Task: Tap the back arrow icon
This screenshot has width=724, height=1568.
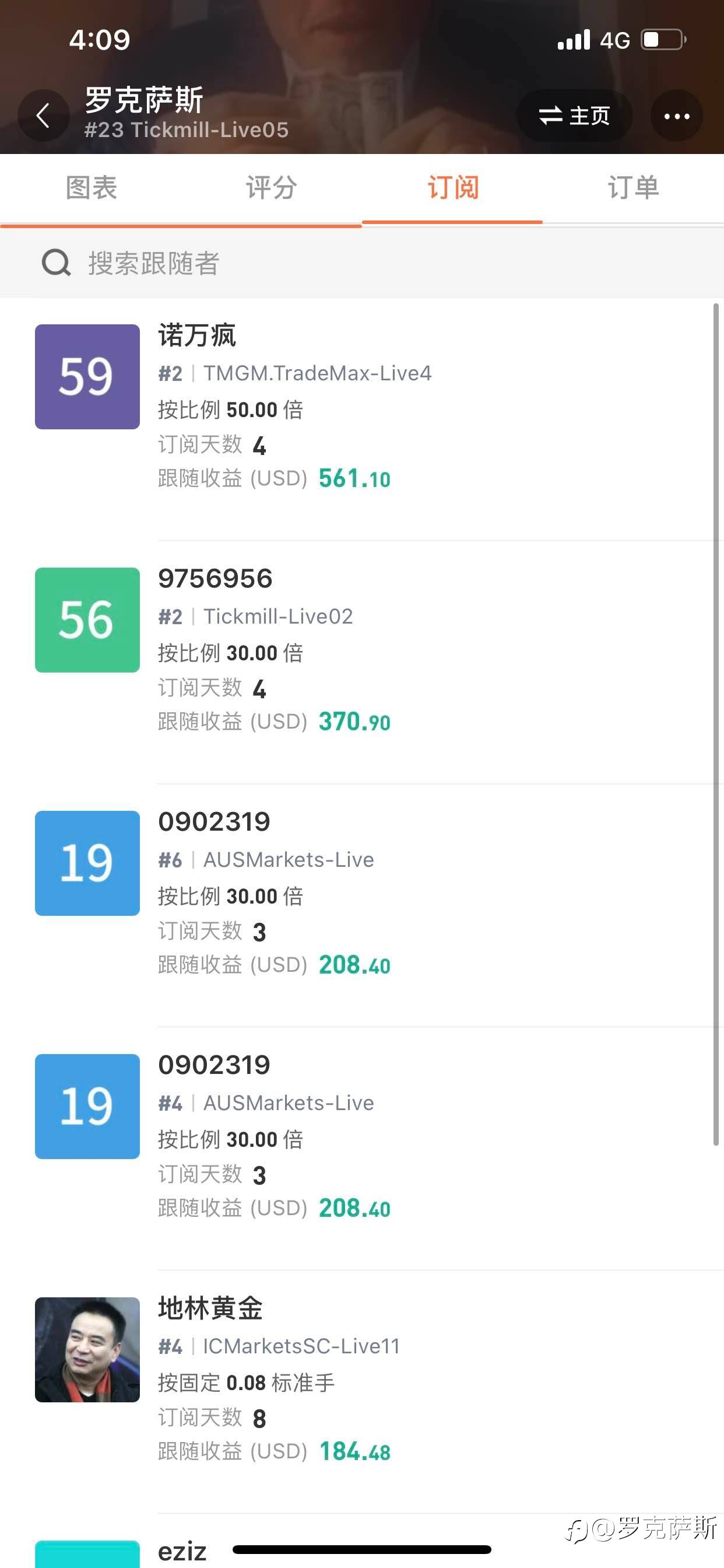Action: click(43, 115)
